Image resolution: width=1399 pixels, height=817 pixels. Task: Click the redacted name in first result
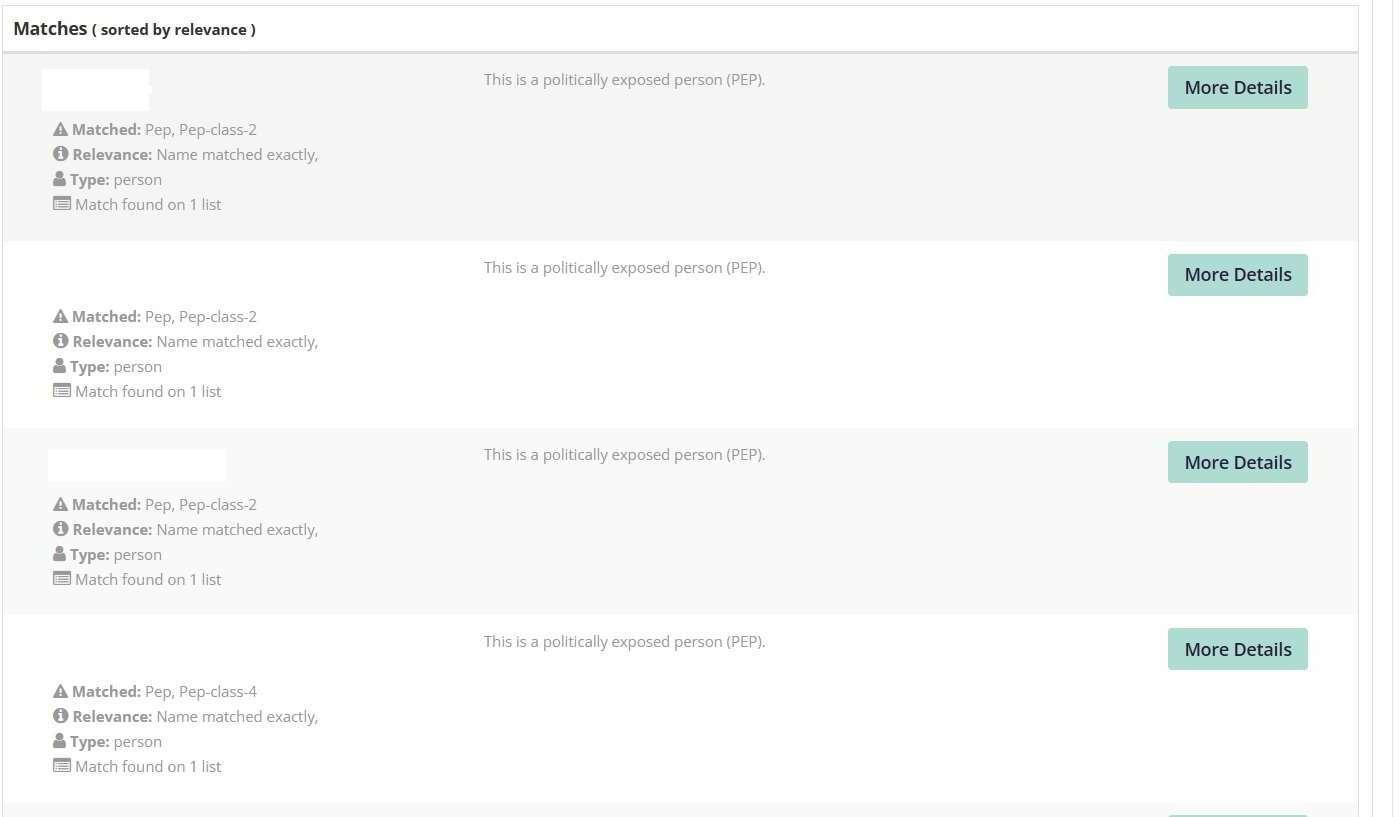coord(96,89)
